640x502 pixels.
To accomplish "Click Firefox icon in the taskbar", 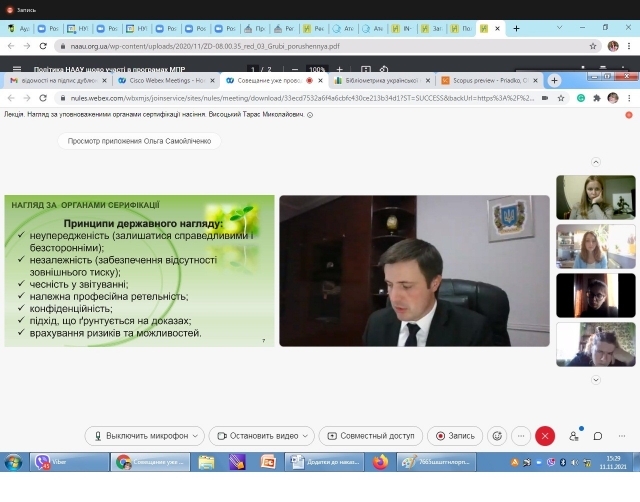I will click(x=380, y=462).
